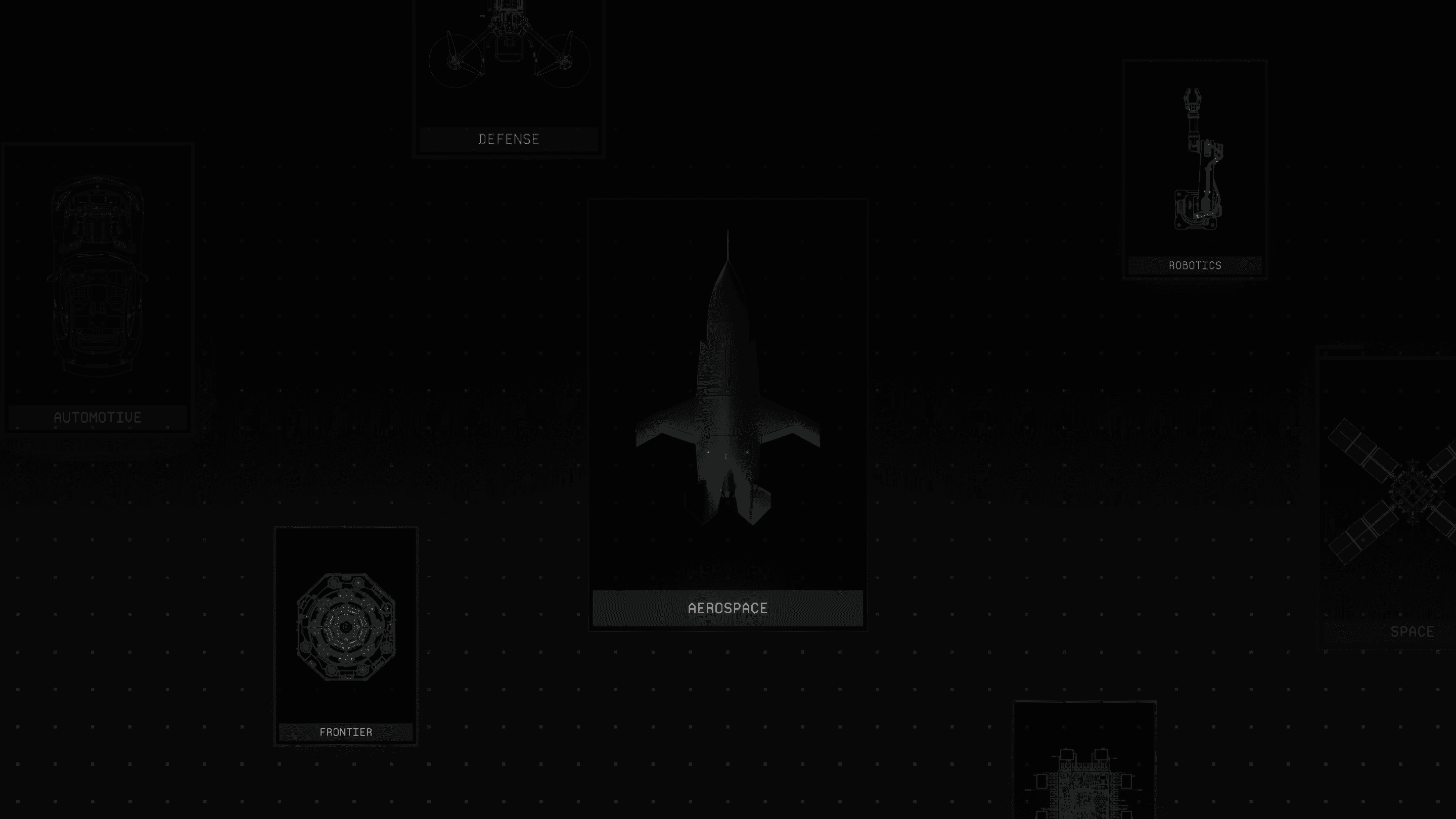Open the DEFENSE label
The width and height of the screenshot is (1456, 819).
(509, 139)
